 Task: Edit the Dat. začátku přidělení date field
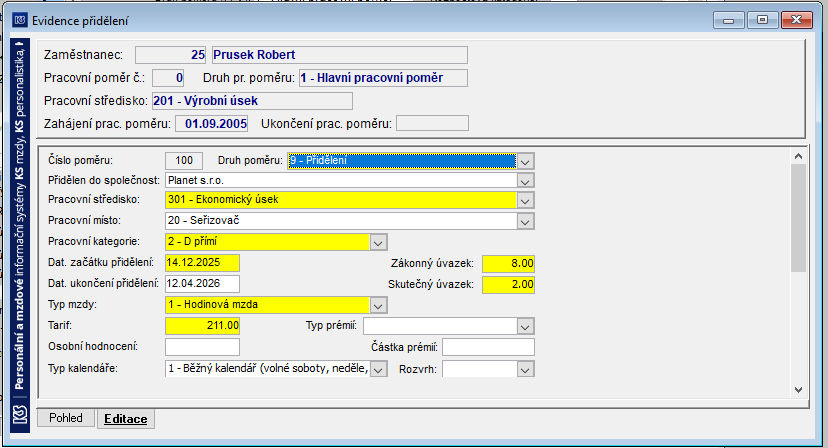coord(202,263)
